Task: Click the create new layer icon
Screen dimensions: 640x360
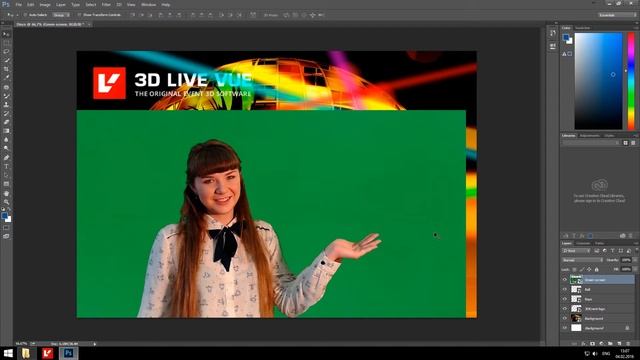Action: click(619, 344)
